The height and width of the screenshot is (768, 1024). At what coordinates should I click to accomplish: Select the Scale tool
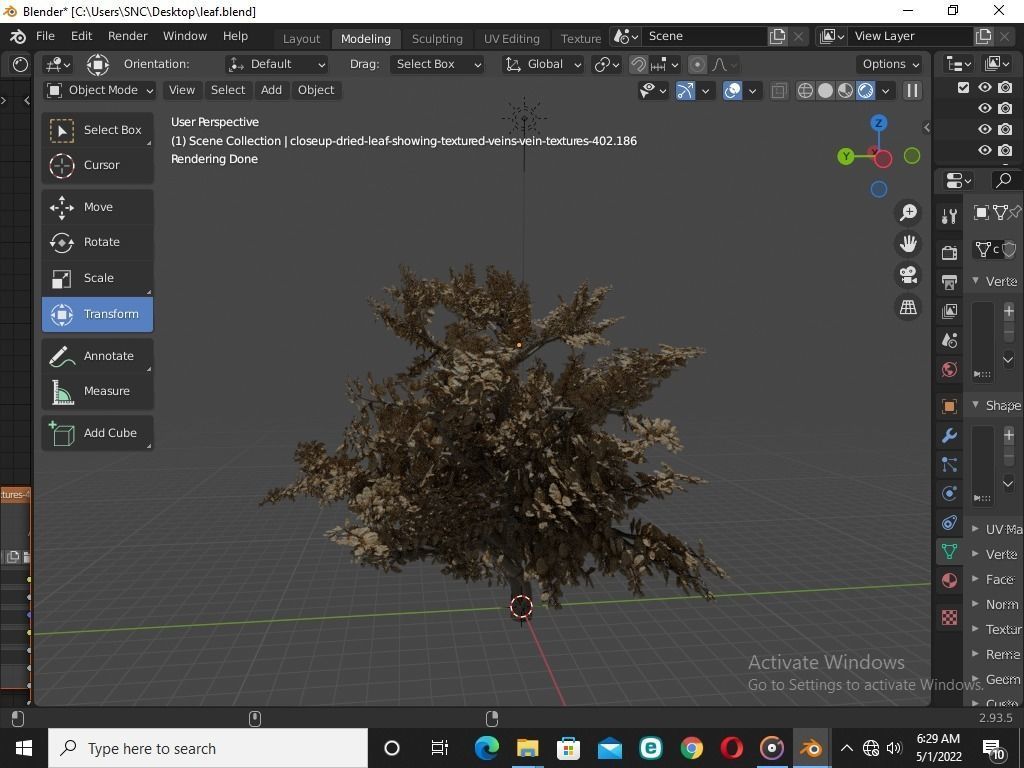[97, 278]
